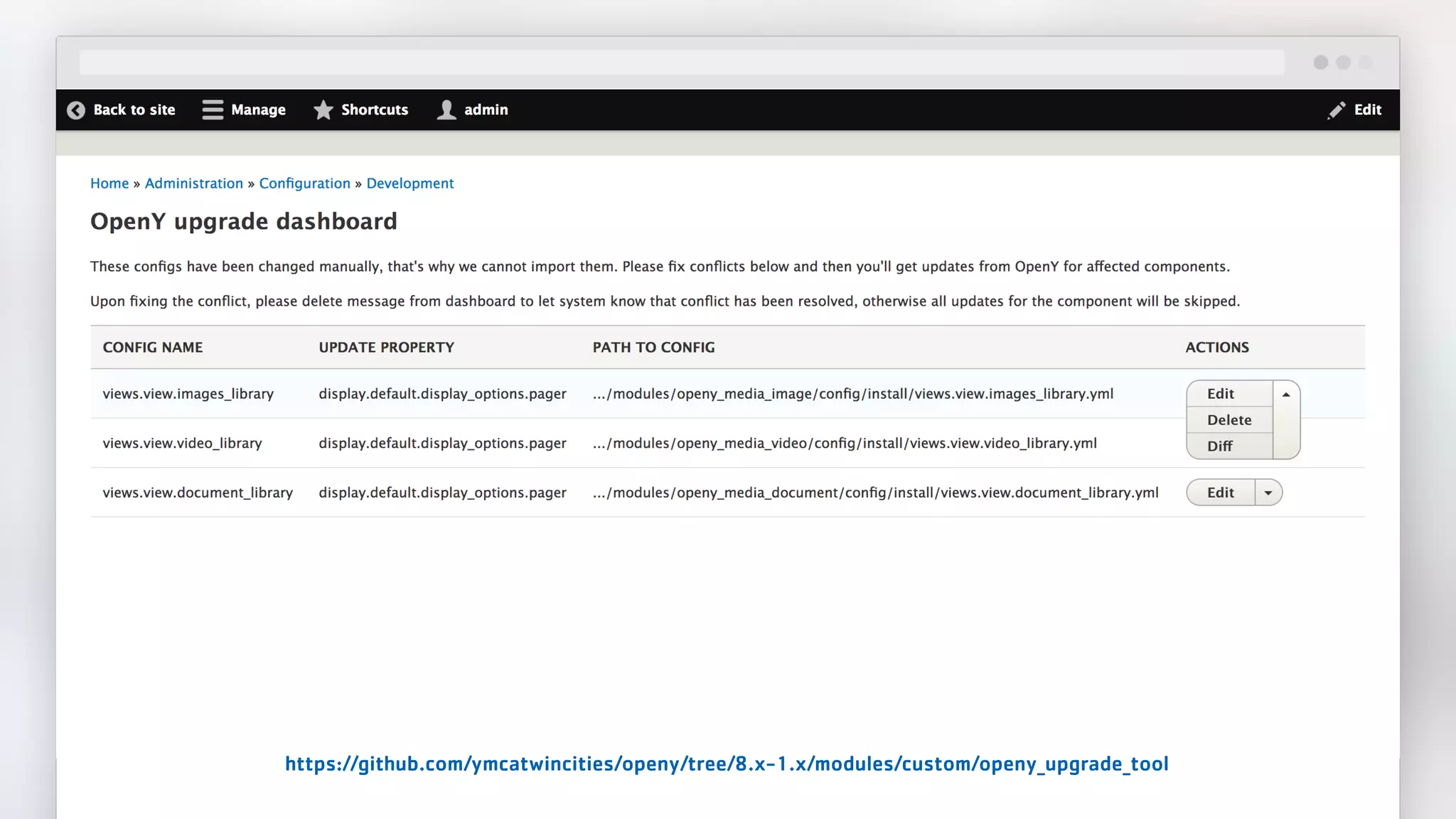Click ACTIONS column header
1456x819 pixels.
1217,348
